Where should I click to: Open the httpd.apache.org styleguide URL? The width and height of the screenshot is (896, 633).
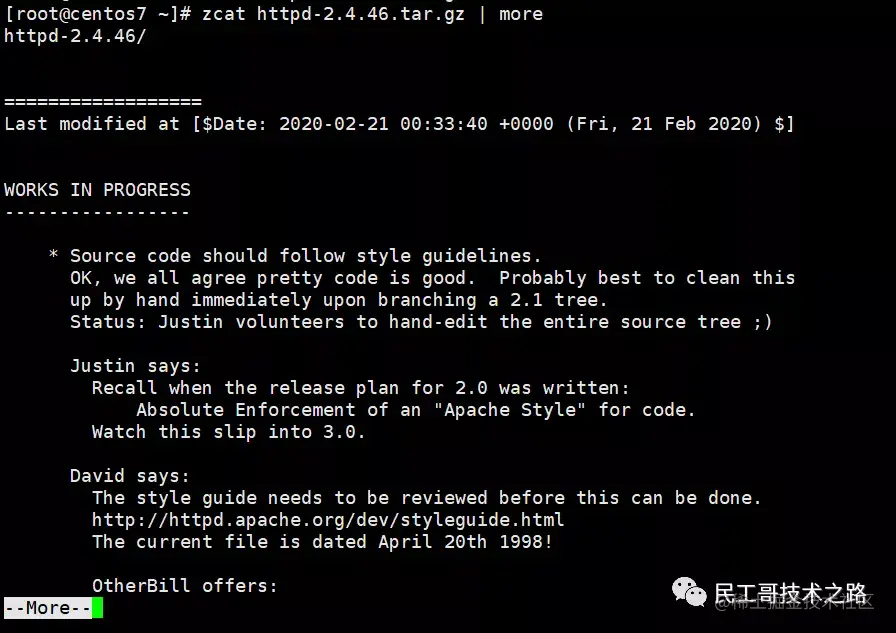click(x=328, y=520)
